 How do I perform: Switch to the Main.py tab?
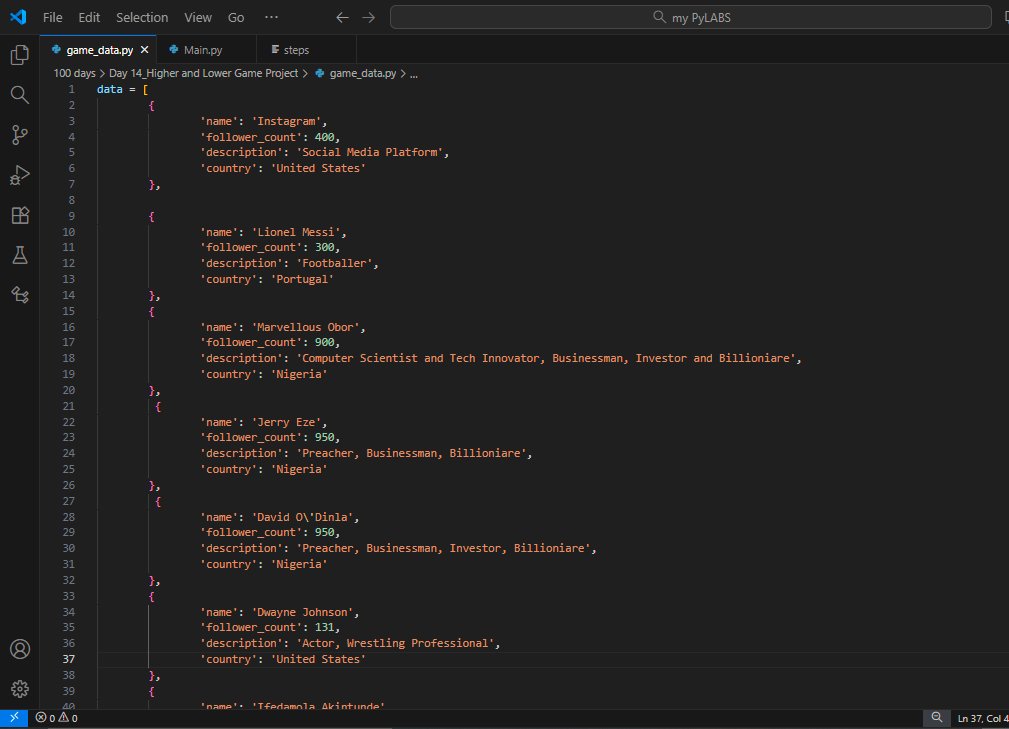tap(206, 50)
